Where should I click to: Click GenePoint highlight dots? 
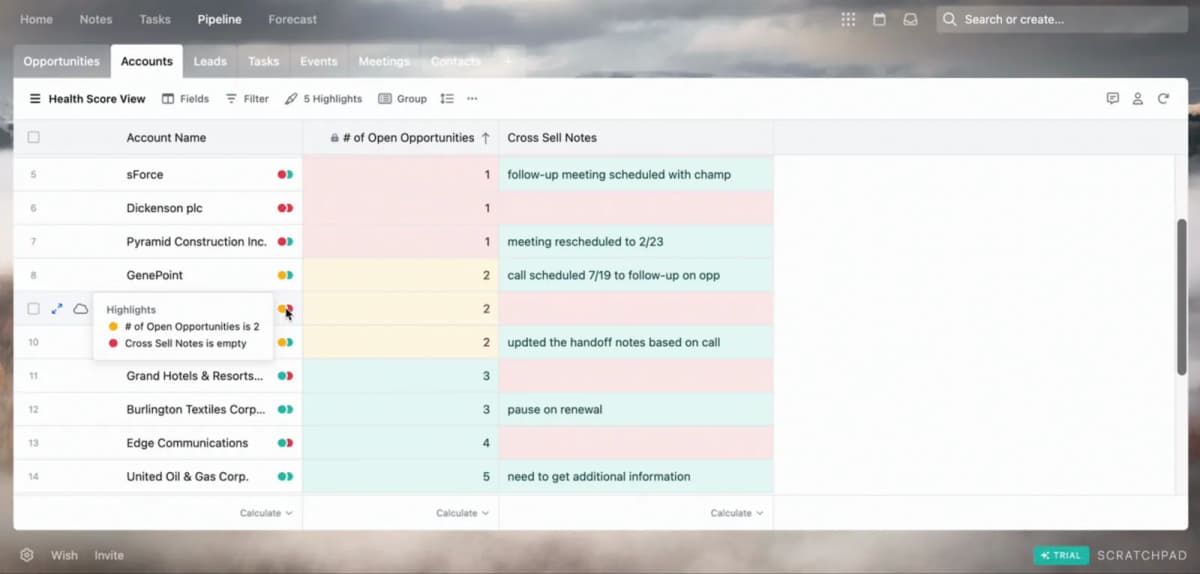[x=285, y=275]
